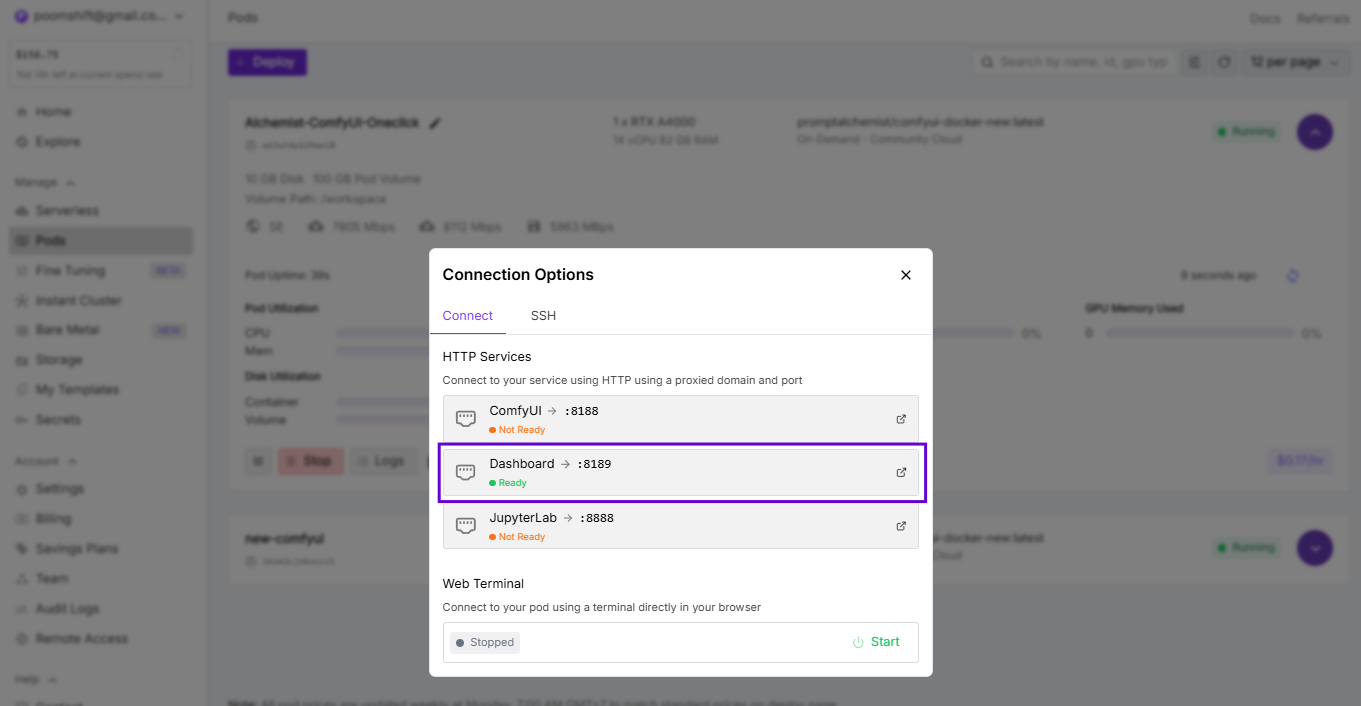Open the account email dropdown
The width and height of the screenshot is (1361, 706).
(x=100, y=17)
